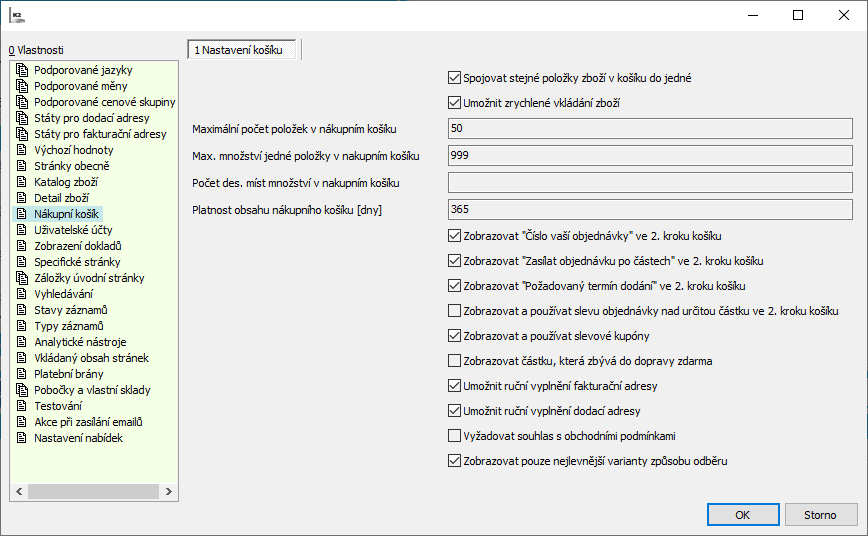Toggle Zobrazovat "Číslo vaší objednávky" checkbox

click(x=454, y=236)
